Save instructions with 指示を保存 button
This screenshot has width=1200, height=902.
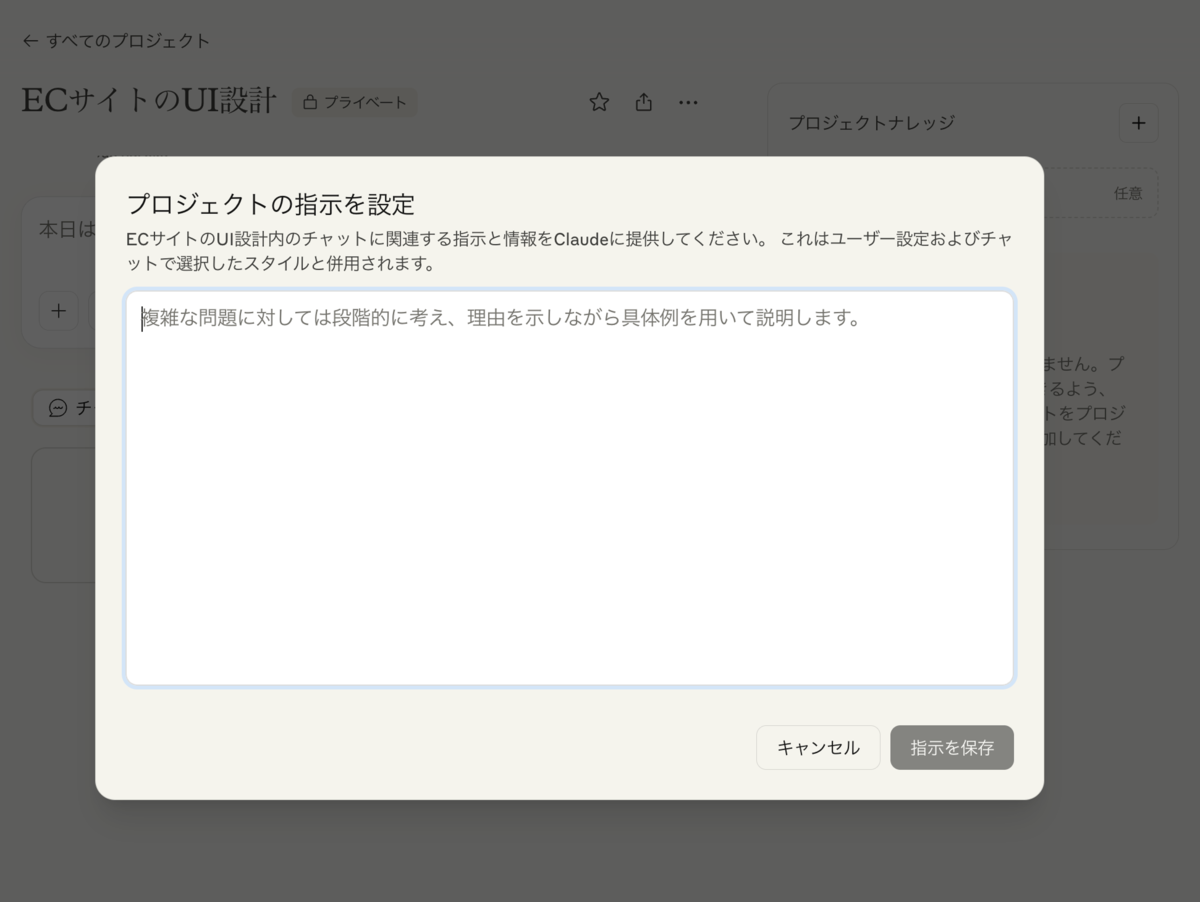[952, 747]
